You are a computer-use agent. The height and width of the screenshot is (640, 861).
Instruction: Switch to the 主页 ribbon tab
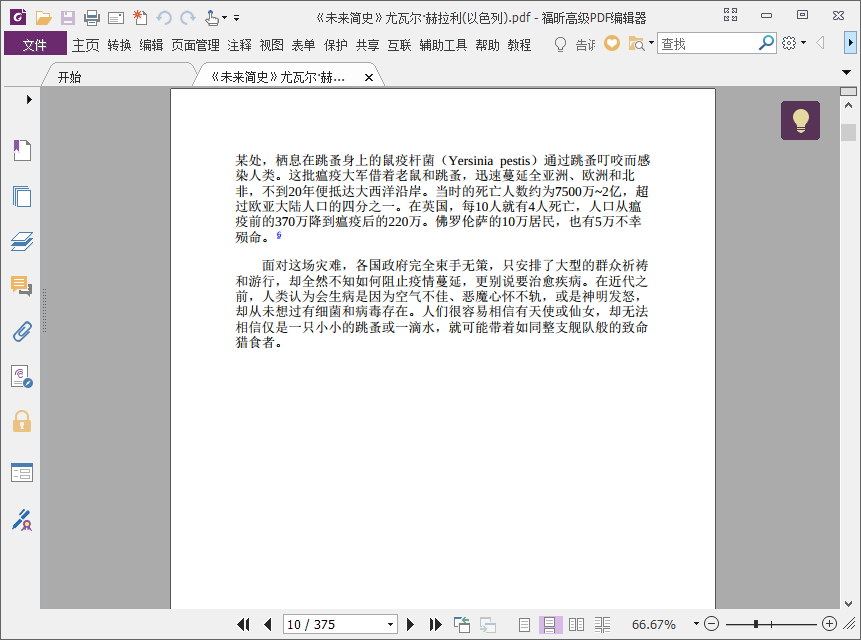(x=86, y=44)
